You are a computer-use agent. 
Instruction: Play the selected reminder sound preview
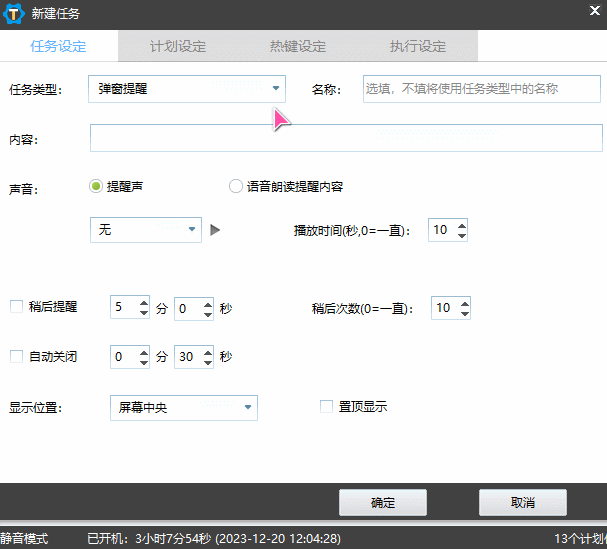pos(214,230)
